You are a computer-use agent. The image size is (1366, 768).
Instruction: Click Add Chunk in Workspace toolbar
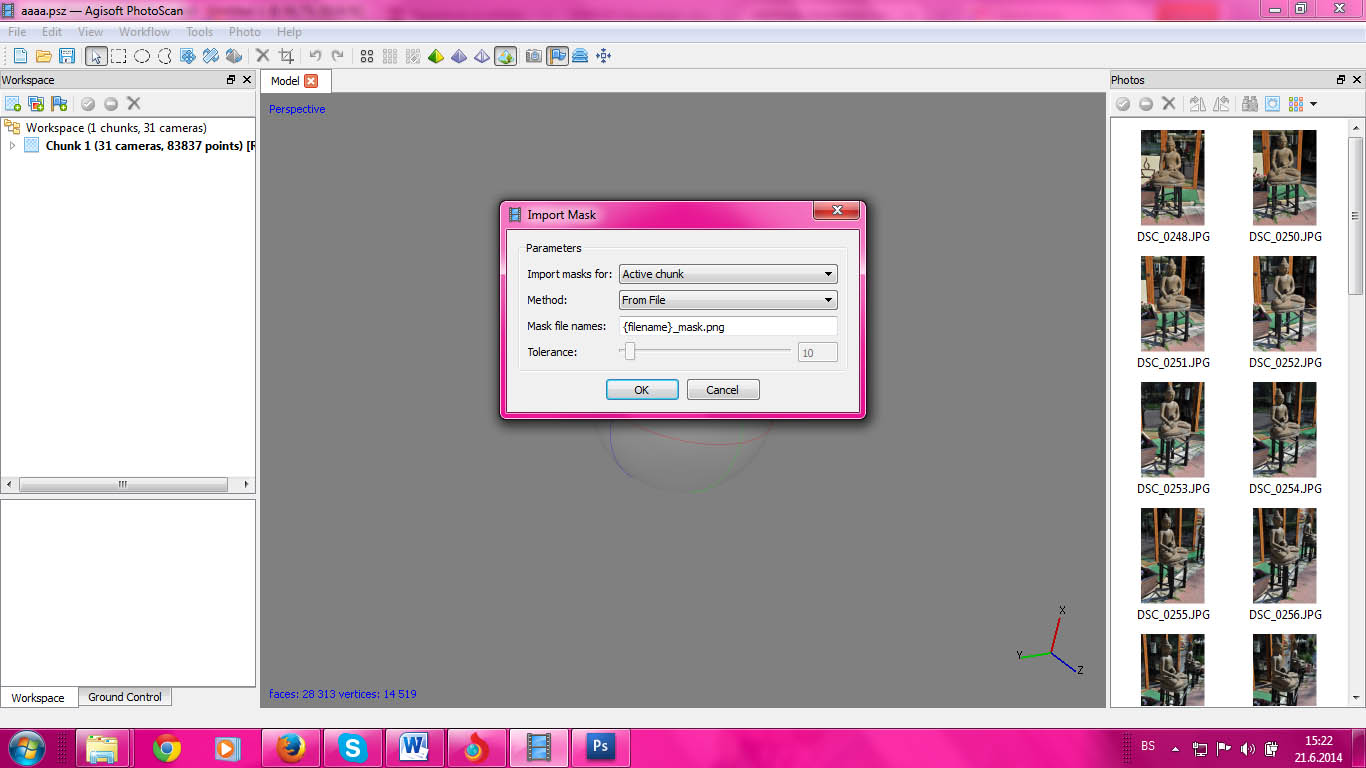point(13,103)
